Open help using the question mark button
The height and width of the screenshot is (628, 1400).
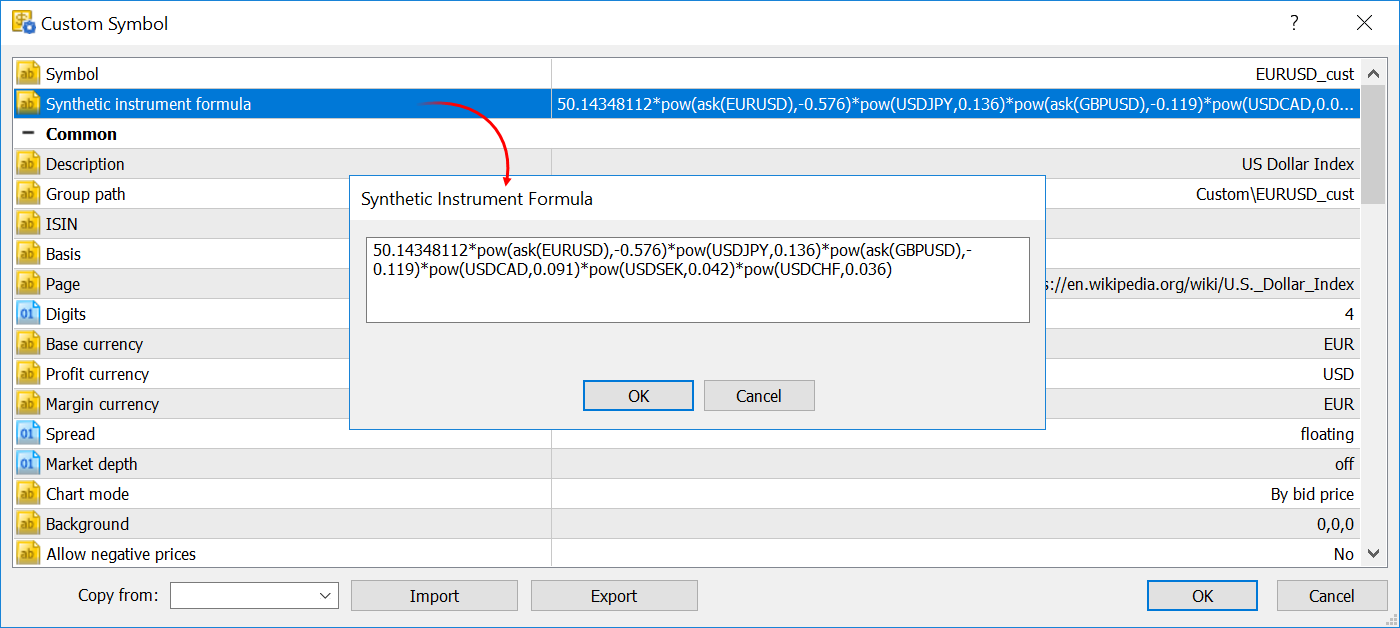tap(1294, 22)
